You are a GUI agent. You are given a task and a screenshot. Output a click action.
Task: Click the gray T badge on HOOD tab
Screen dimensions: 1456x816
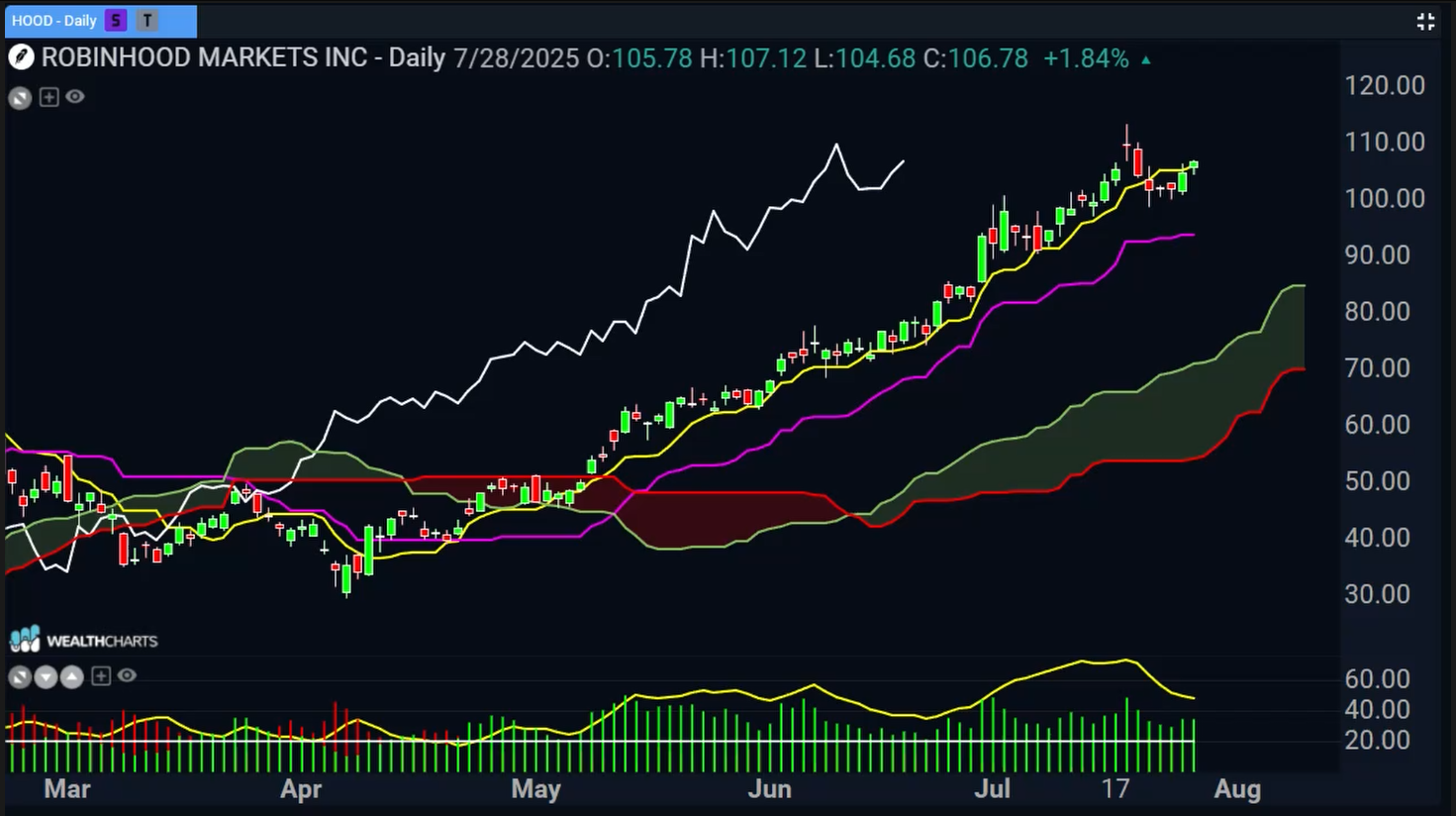pos(146,21)
